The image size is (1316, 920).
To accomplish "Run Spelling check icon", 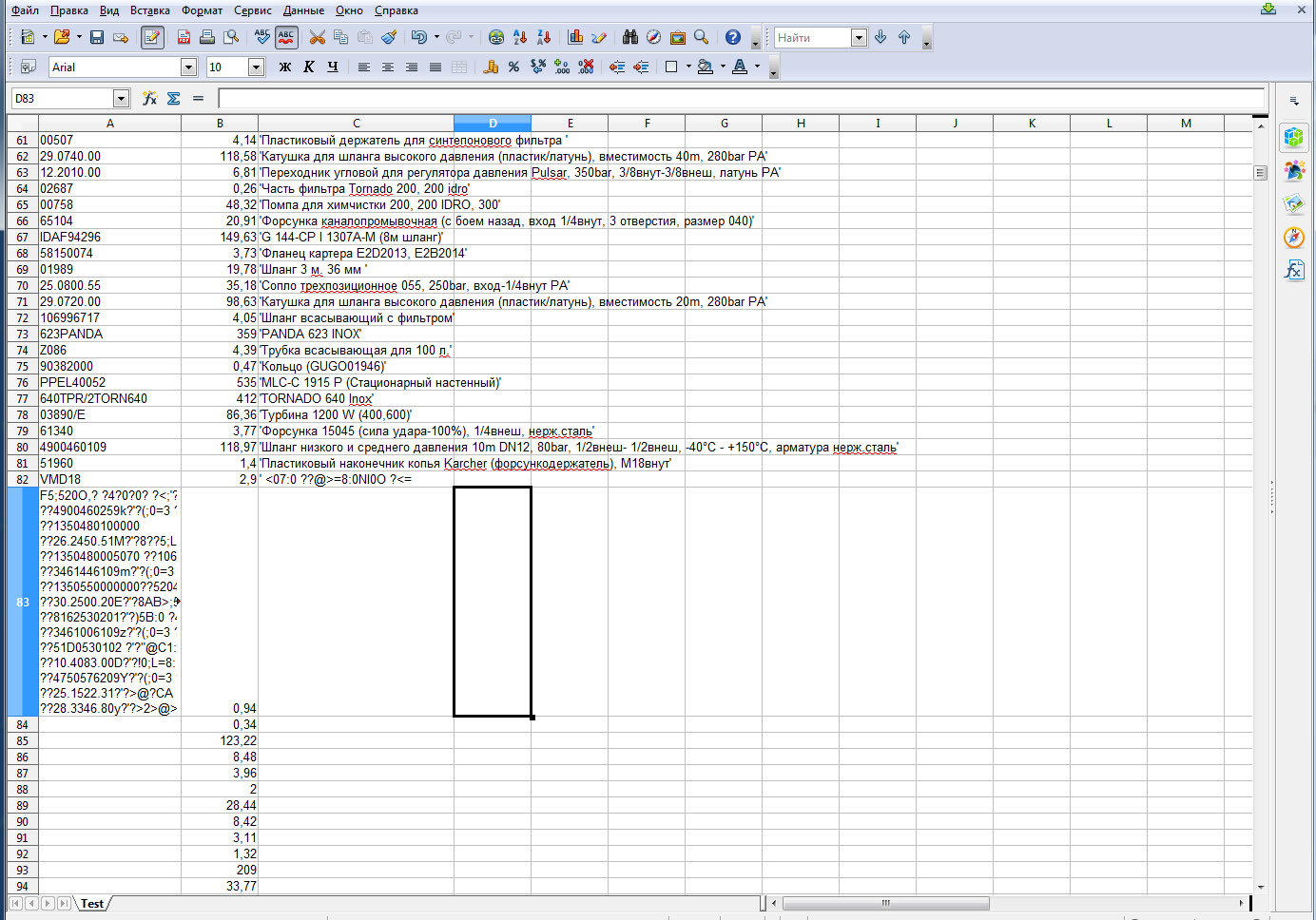I will tap(262, 37).
